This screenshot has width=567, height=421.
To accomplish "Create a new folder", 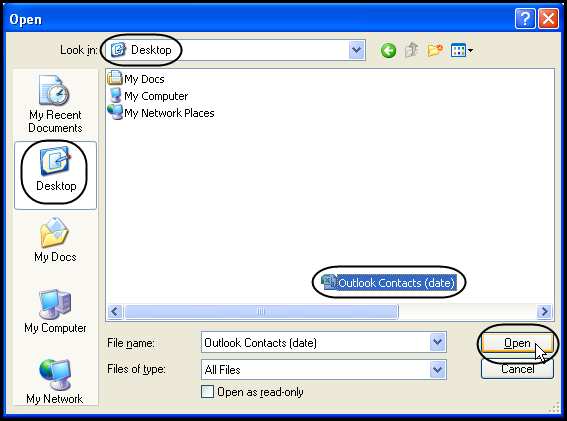I will pyautogui.click(x=435, y=50).
